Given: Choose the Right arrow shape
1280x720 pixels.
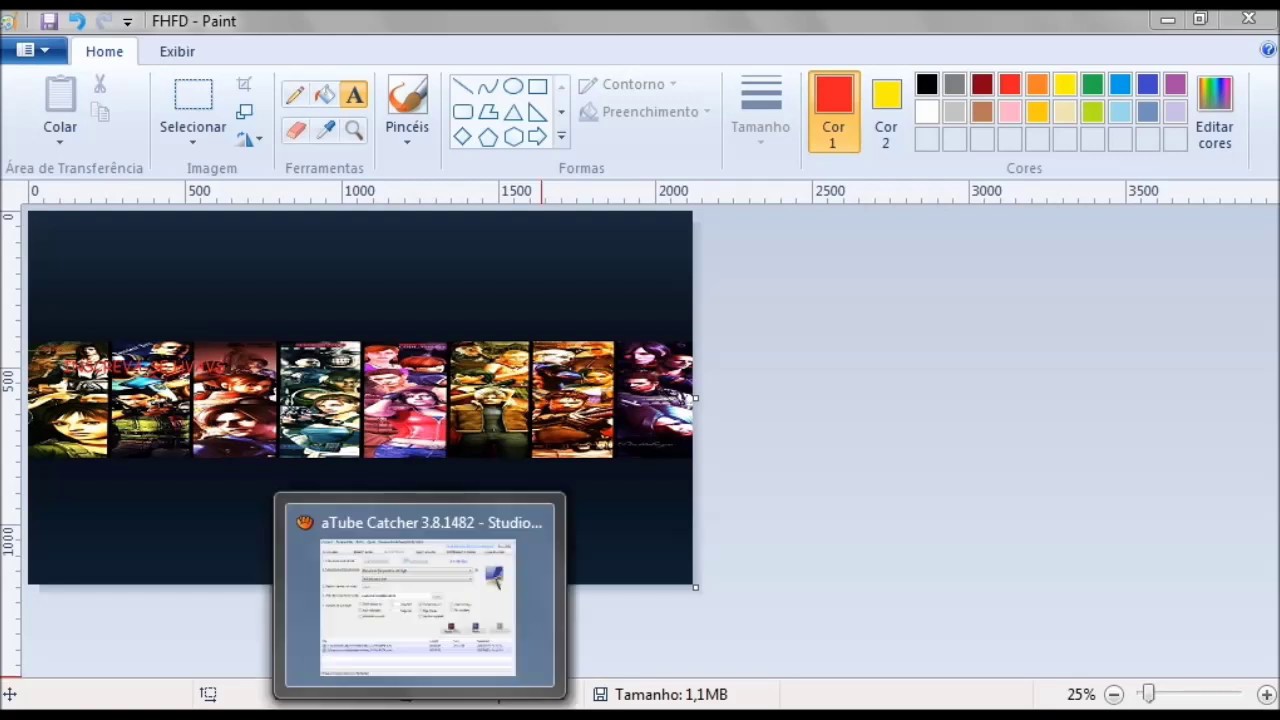Looking at the screenshot, I should tap(538, 137).
